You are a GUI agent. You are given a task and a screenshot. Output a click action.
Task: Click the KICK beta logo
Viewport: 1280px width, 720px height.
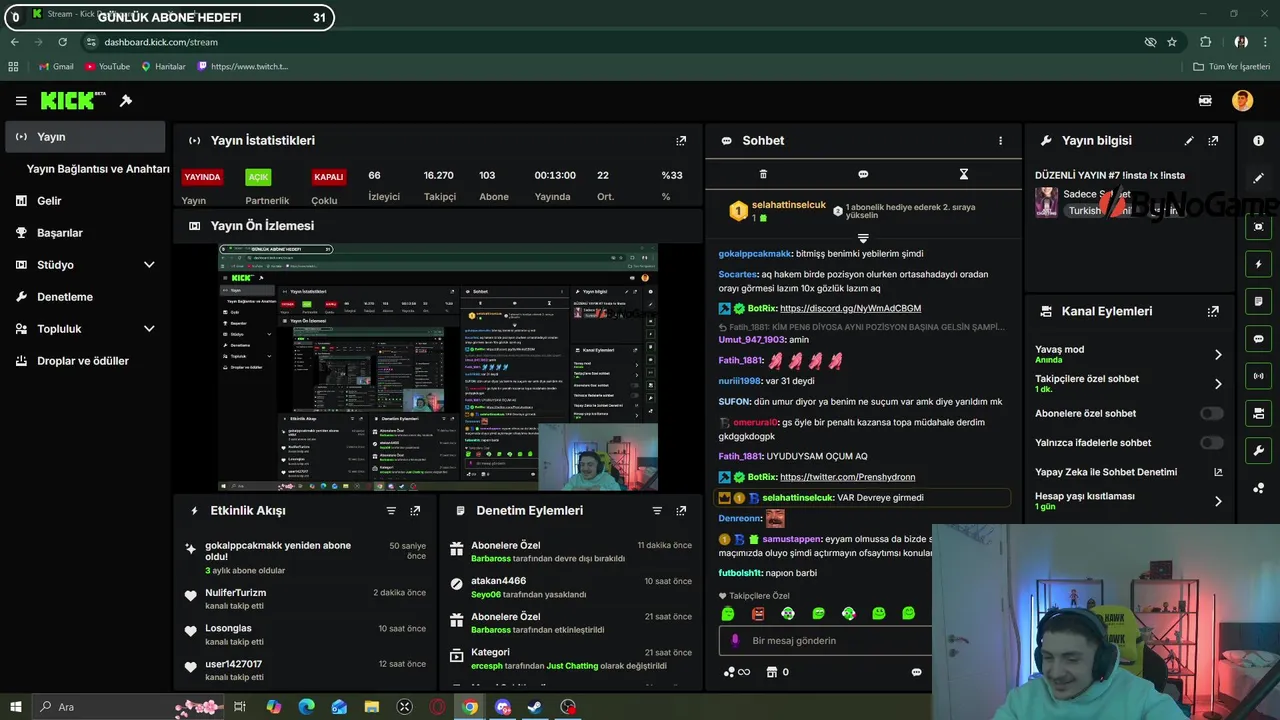(x=73, y=100)
